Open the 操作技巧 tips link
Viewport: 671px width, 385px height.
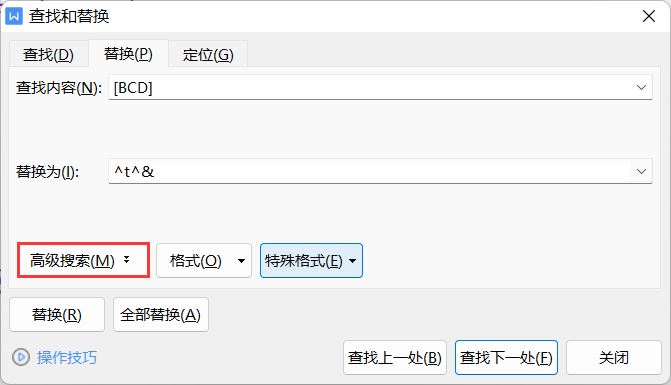(x=67, y=357)
